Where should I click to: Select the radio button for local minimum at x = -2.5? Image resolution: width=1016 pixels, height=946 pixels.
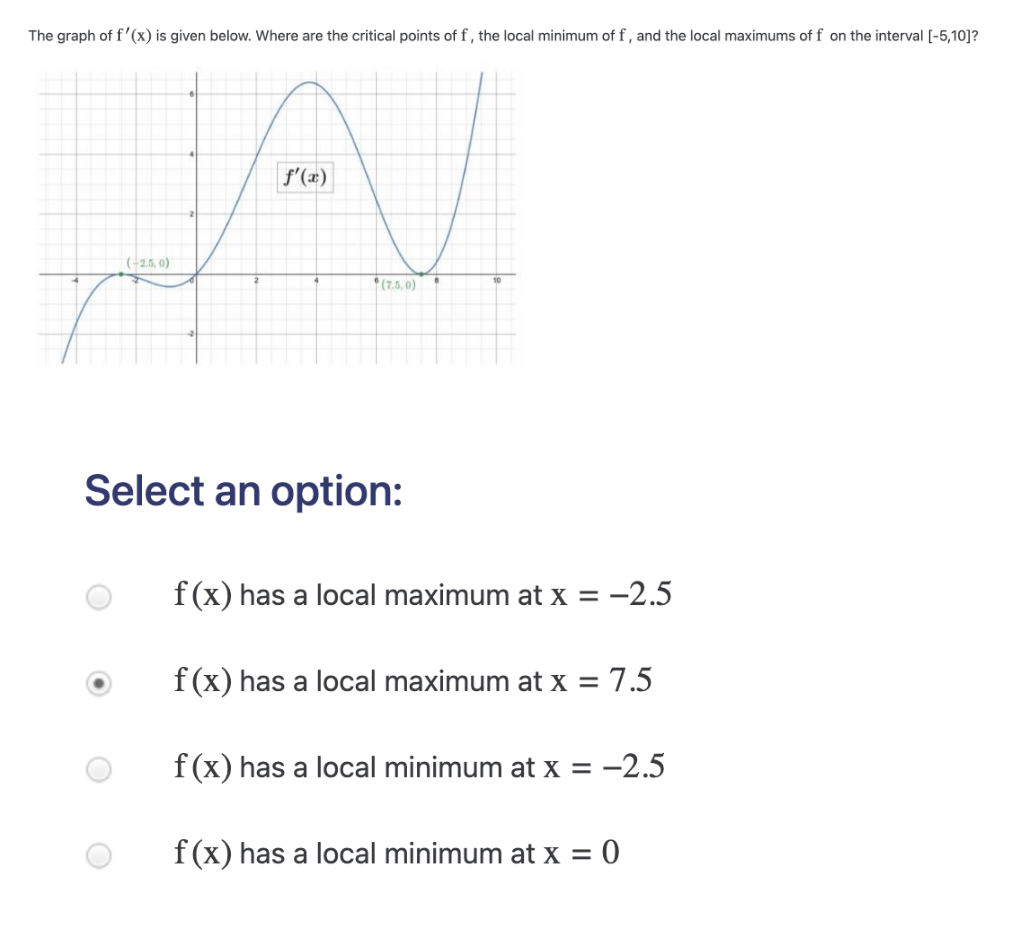tap(99, 768)
